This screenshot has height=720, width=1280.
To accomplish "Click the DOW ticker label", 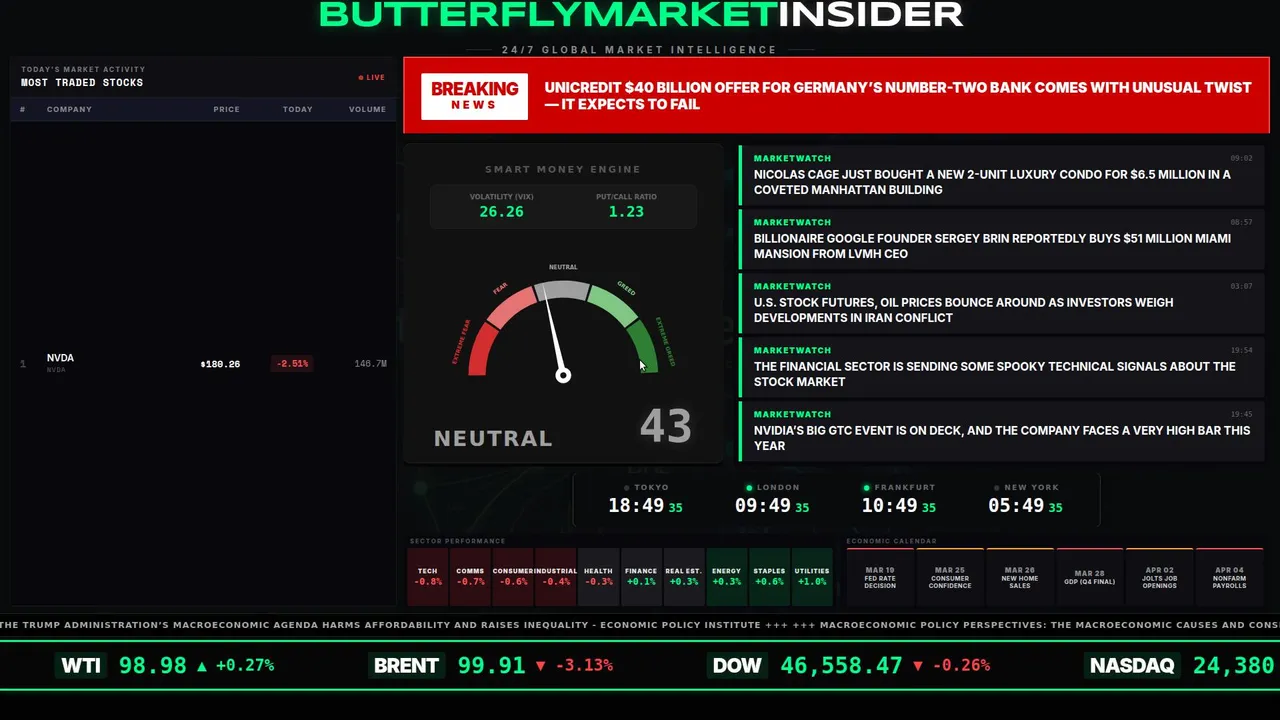I will coord(737,665).
